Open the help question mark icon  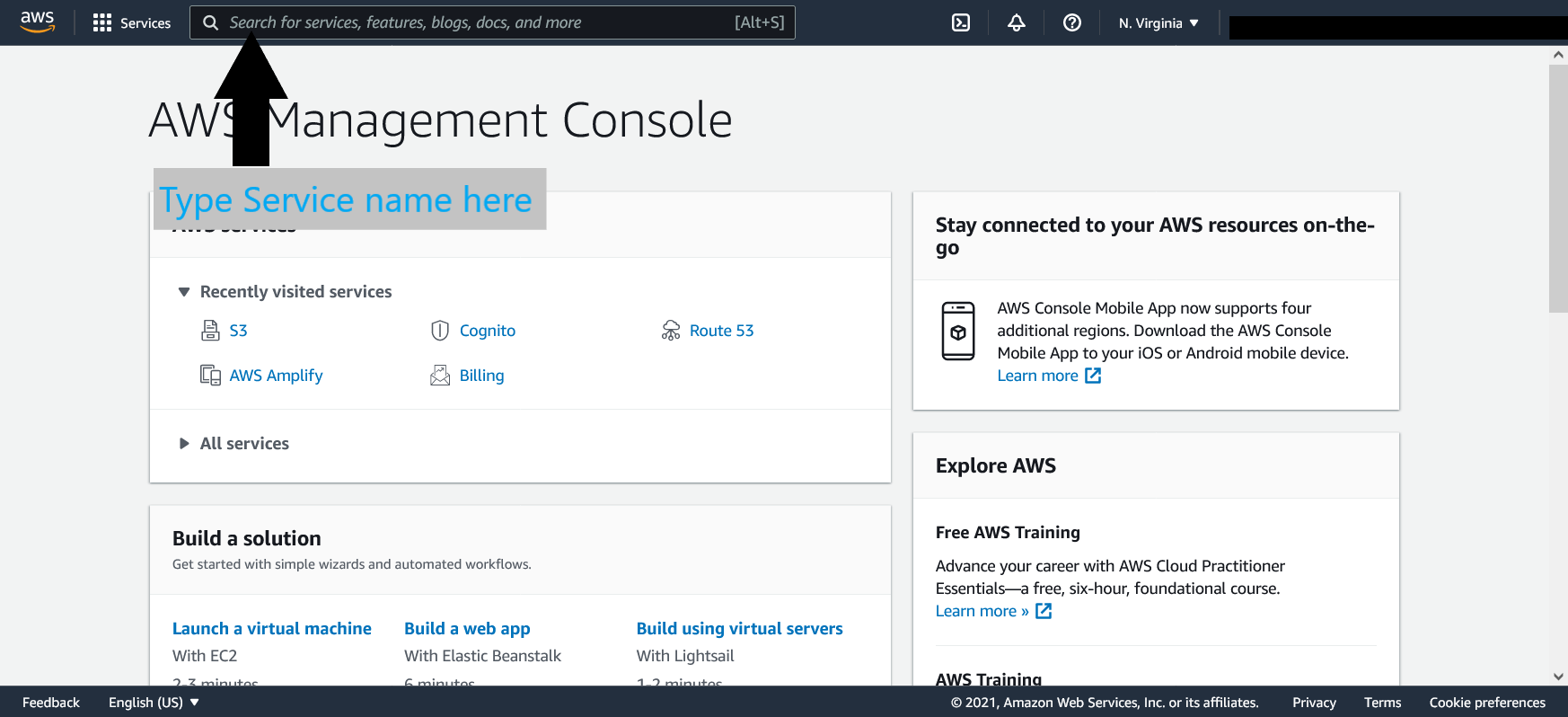pos(1072,22)
